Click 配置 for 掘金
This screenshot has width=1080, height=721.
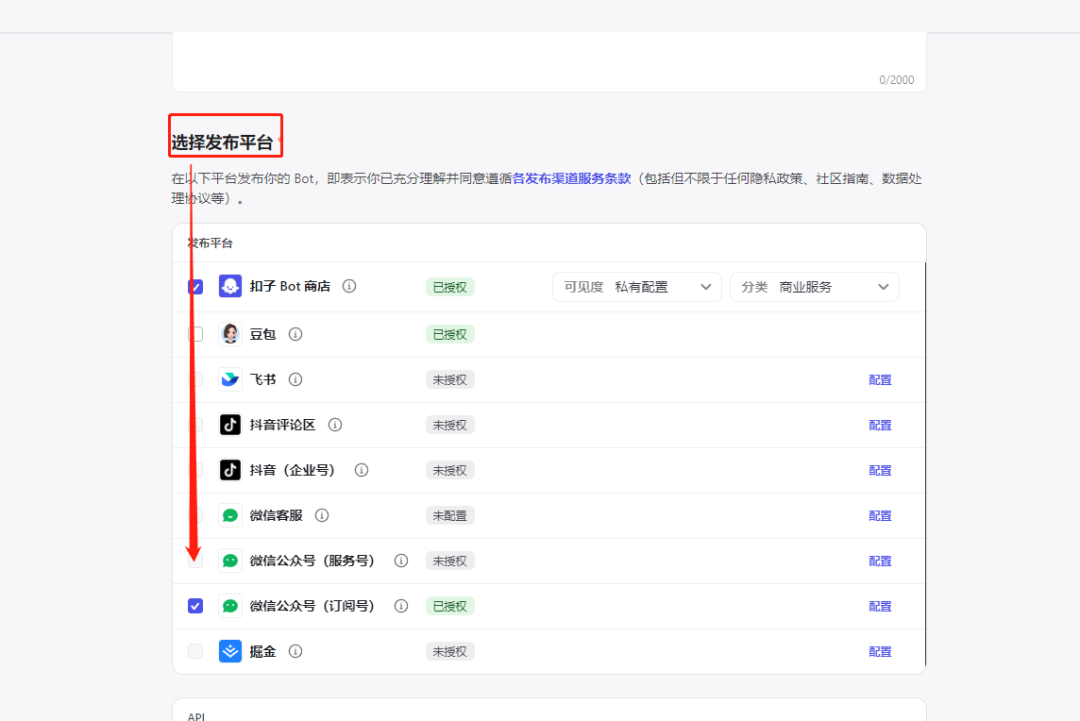coord(880,651)
